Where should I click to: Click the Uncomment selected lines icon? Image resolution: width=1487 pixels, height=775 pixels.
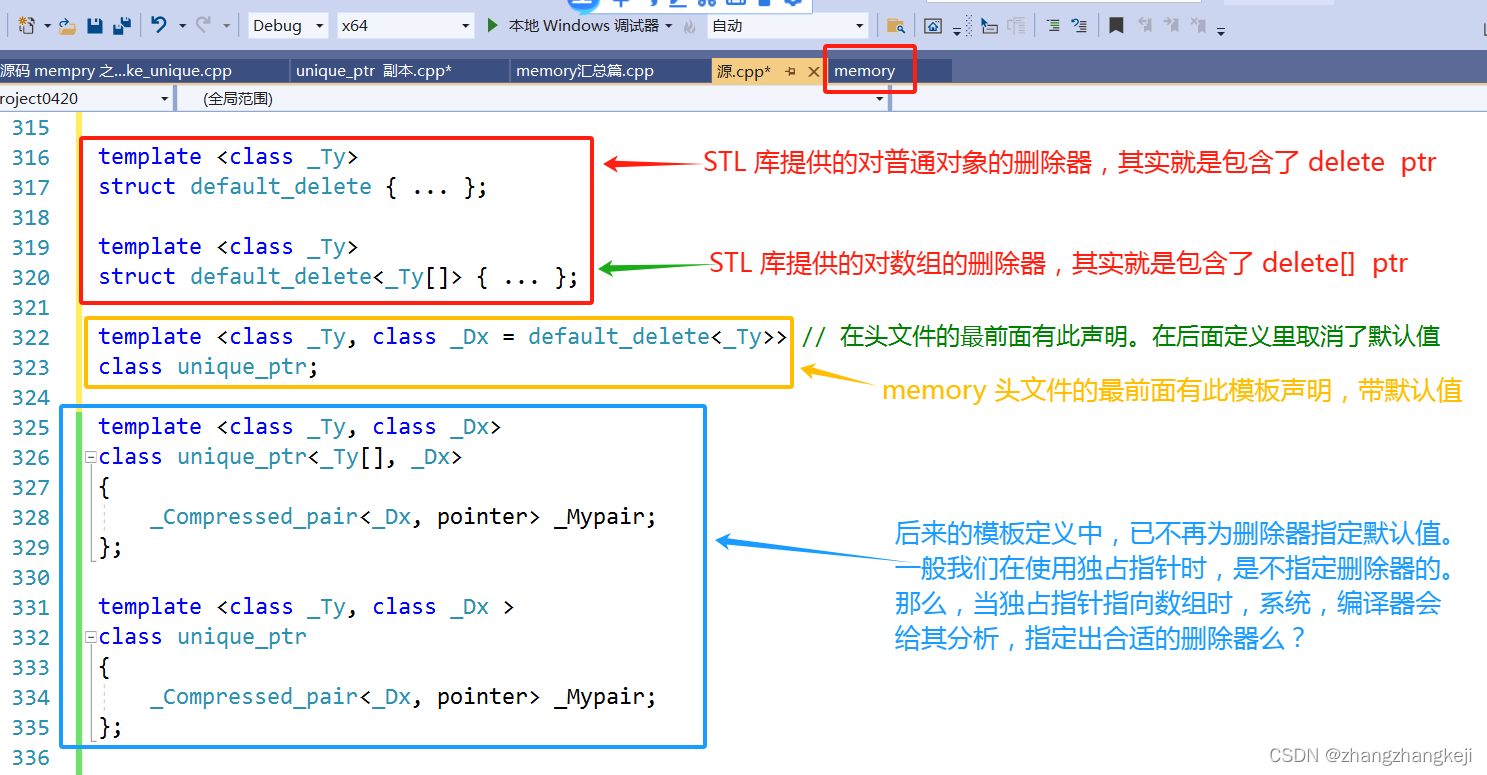point(1079,26)
